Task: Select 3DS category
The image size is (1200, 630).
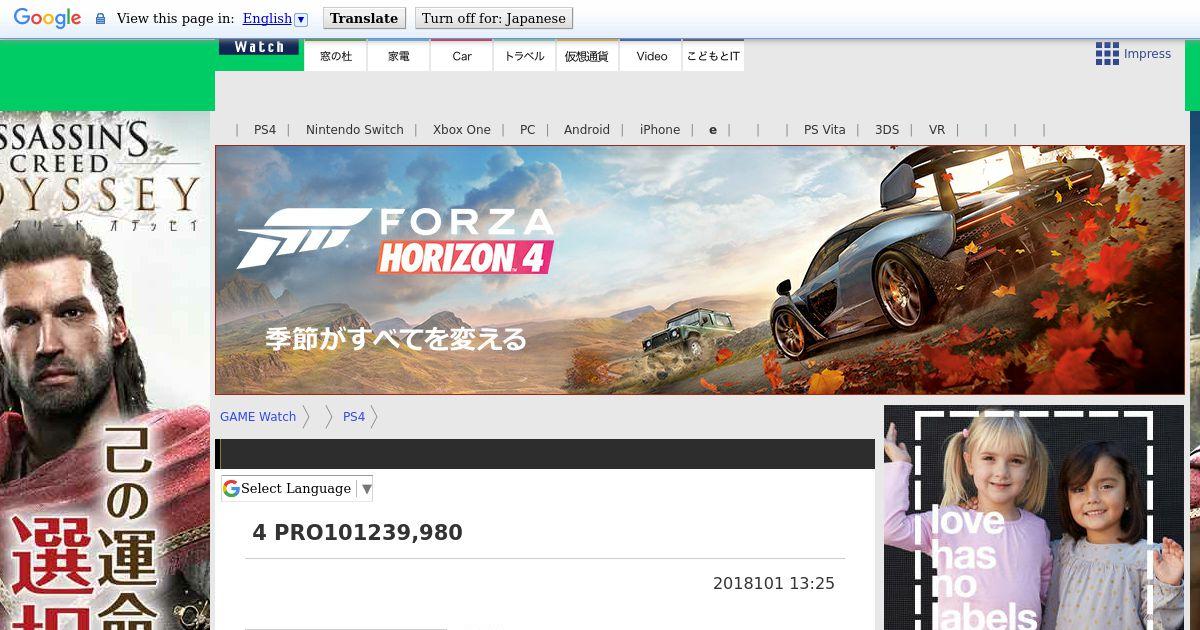Action: click(x=887, y=130)
